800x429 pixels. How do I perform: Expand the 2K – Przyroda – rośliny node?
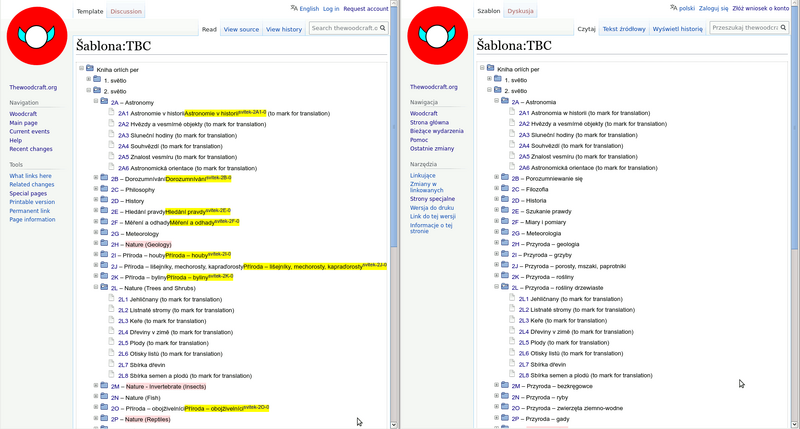pos(496,275)
